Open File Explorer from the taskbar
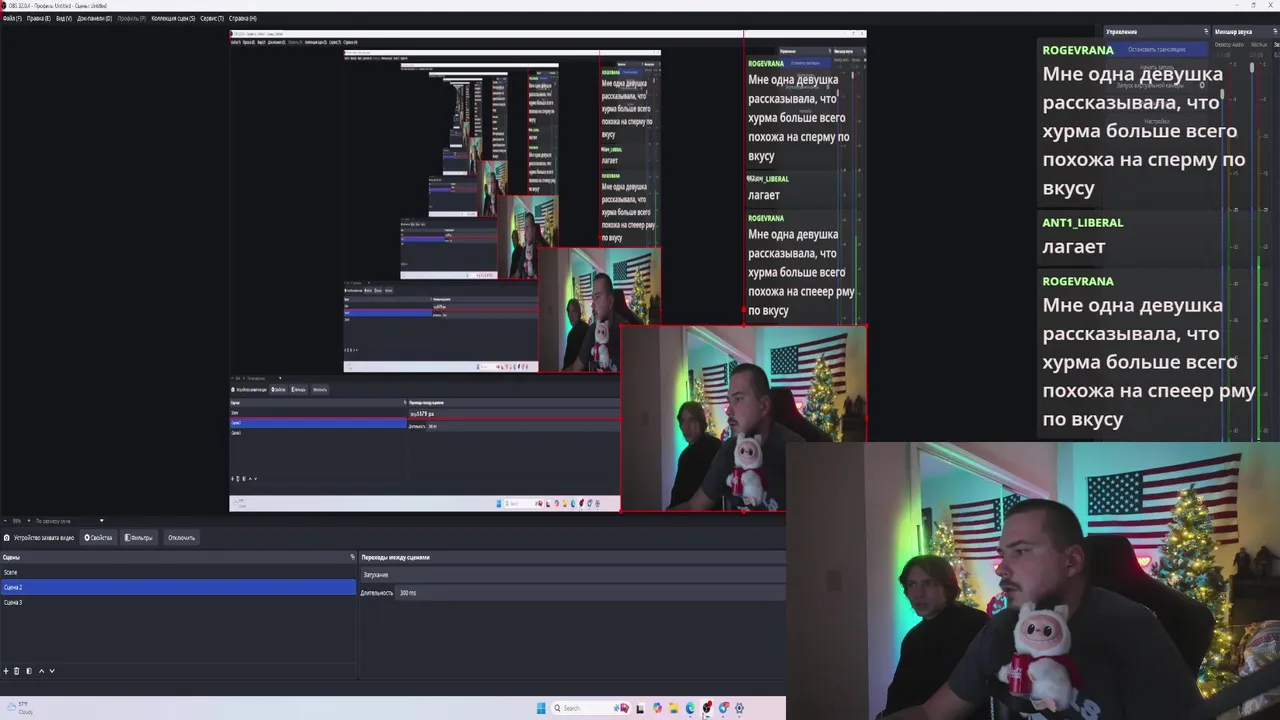The height and width of the screenshot is (720, 1280). (674, 708)
